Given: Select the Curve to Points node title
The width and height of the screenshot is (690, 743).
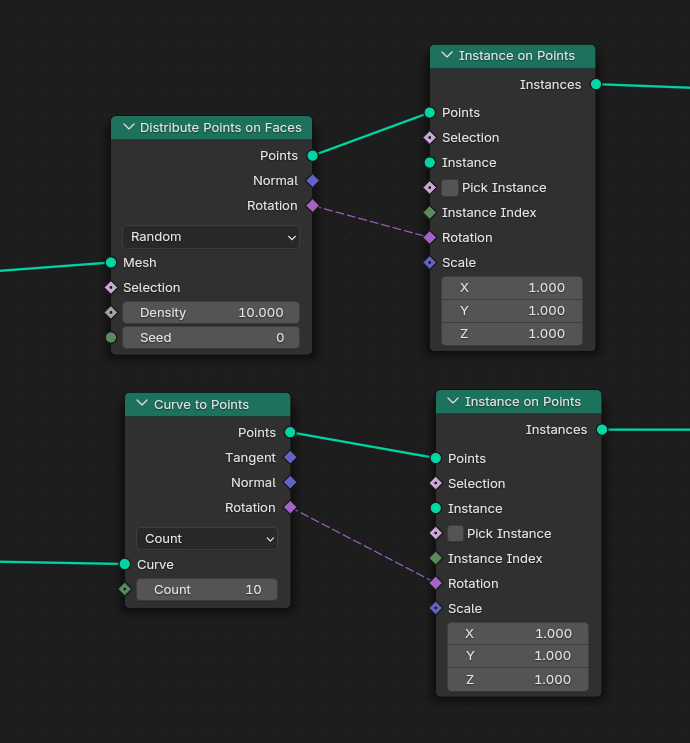Looking at the screenshot, I should (201, 404).
